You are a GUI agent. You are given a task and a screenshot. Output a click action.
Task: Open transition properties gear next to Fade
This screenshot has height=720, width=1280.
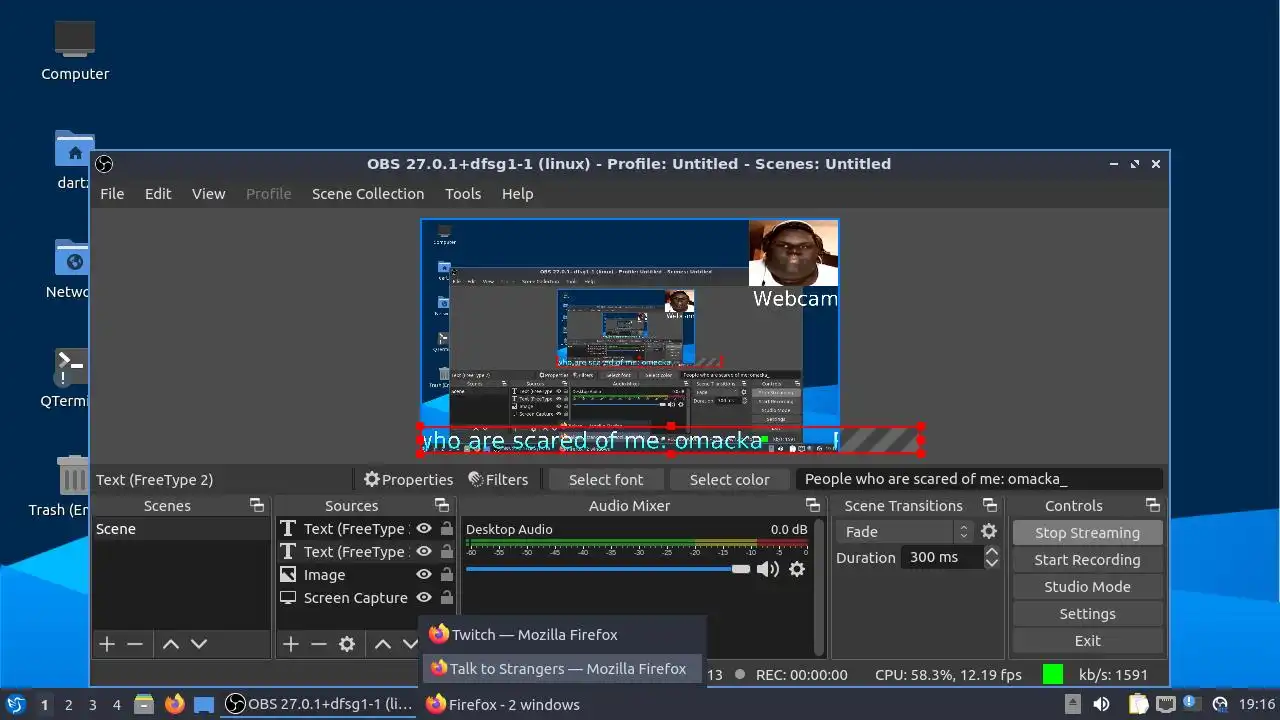tap(989, 532)
